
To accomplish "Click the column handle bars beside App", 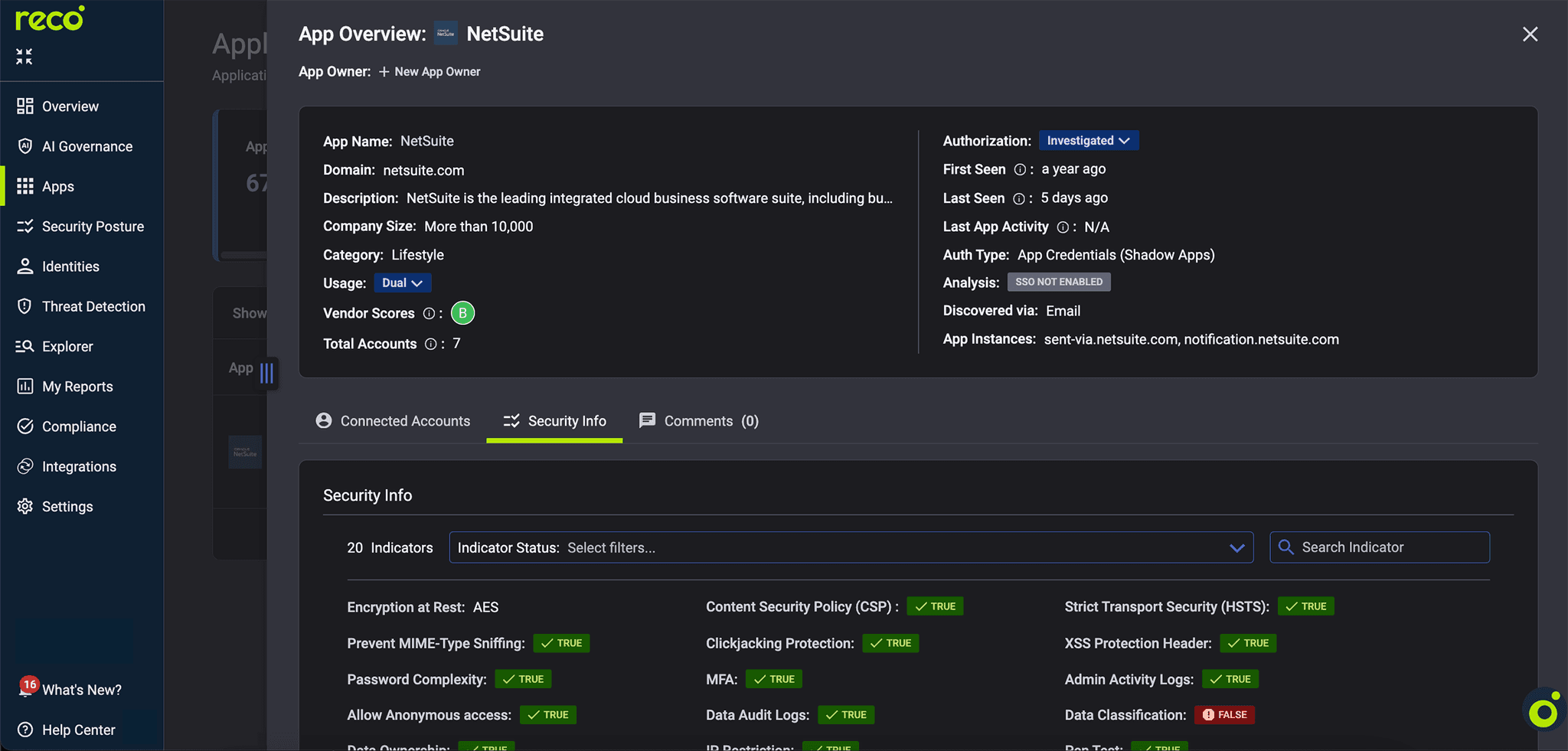I will pyautogui.click(x=266, y=373).
